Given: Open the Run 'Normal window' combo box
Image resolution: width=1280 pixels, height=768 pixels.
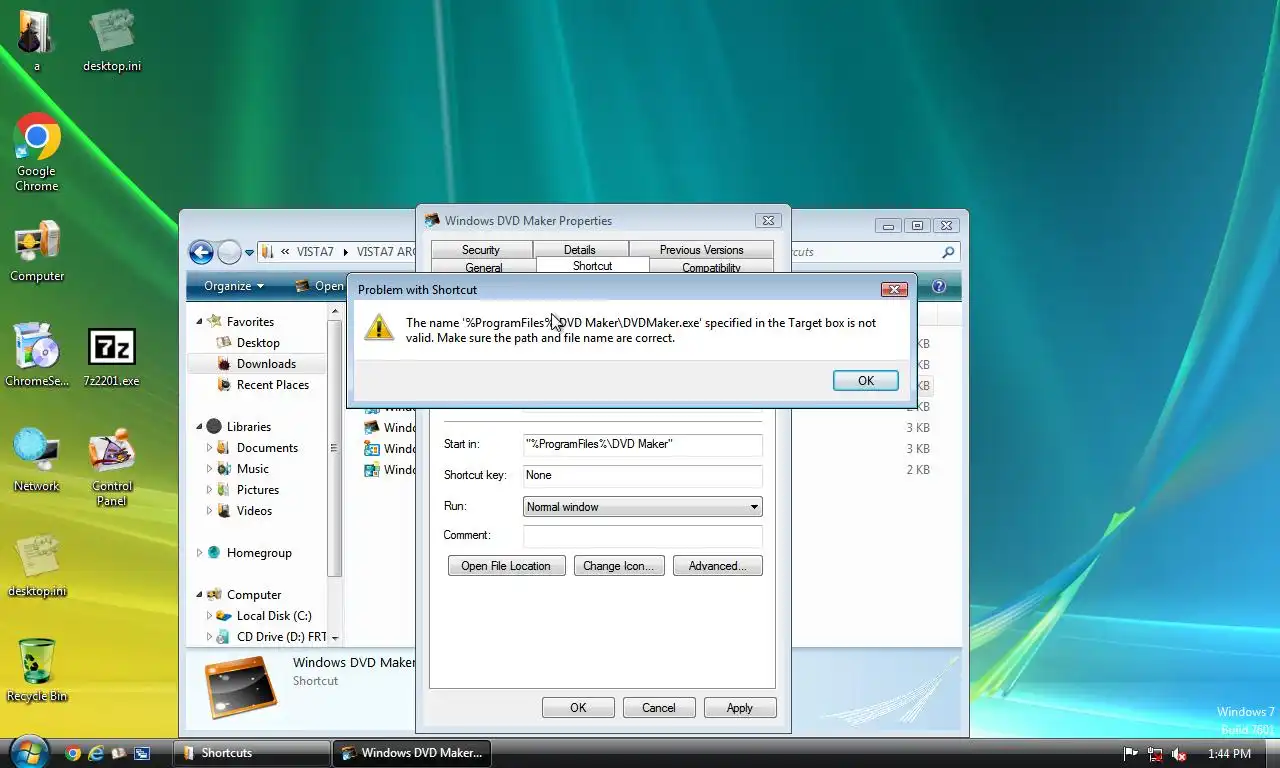Looking at the screenshot, I should tap(643, 507).
